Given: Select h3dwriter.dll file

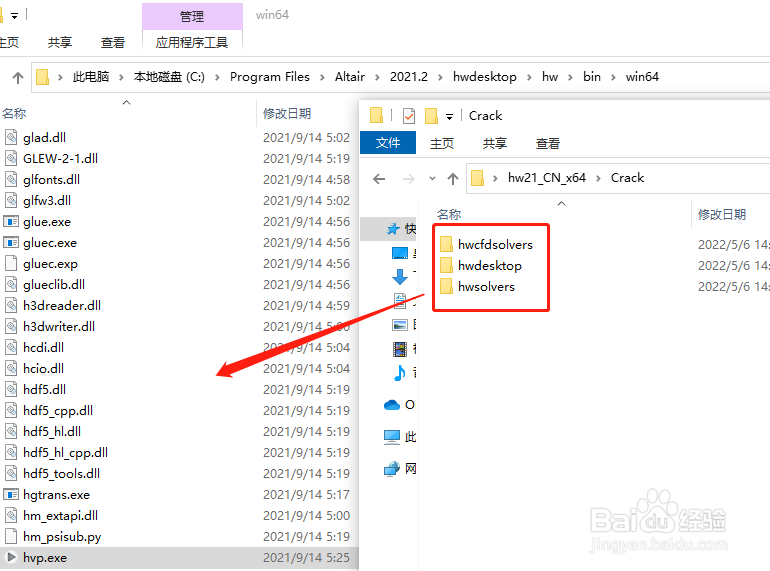Looking at the screenshot, I should (x=59, y=326).
